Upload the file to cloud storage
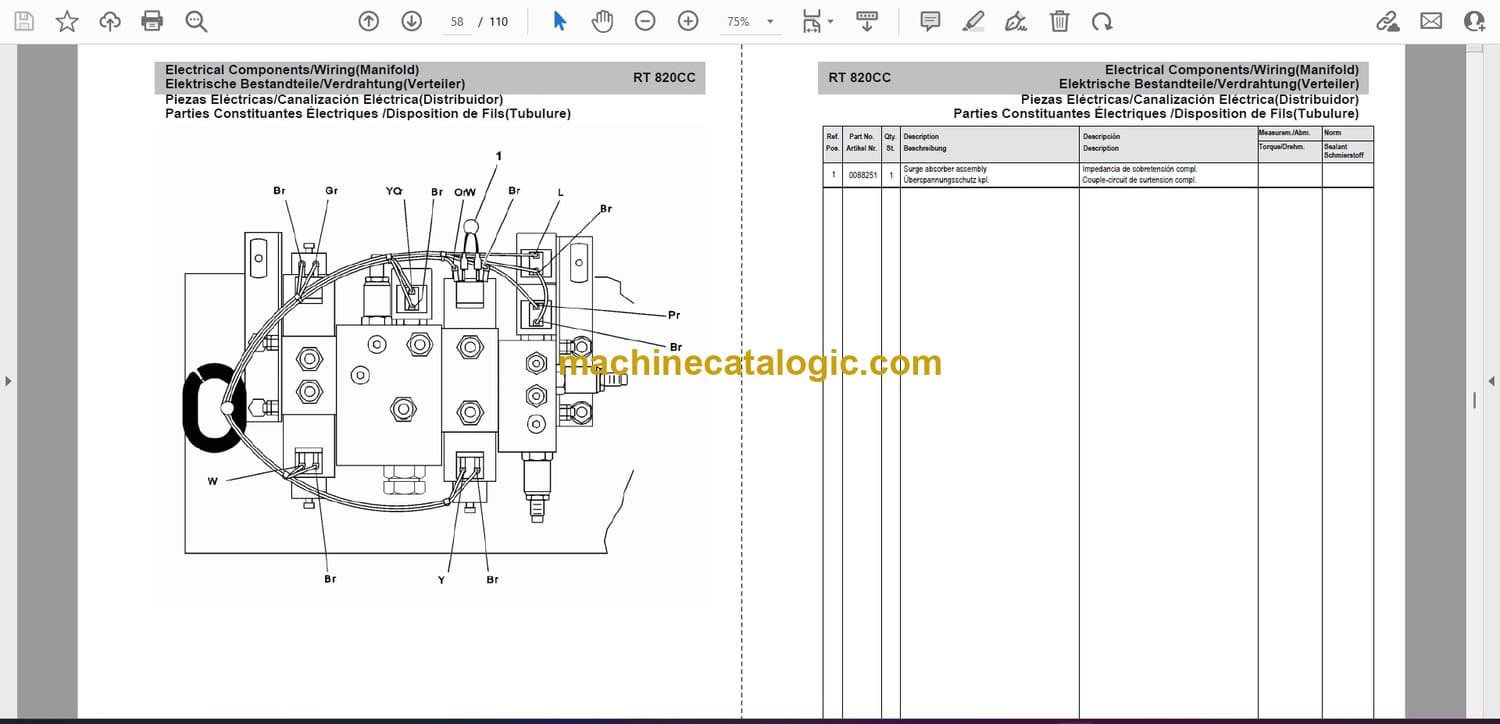Screen dimensions: 1500x724 click(110, 21)
